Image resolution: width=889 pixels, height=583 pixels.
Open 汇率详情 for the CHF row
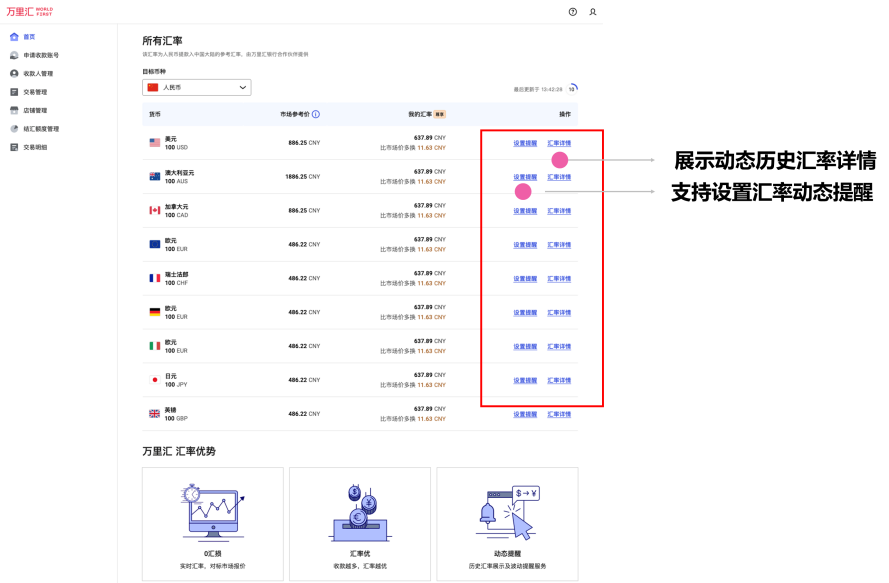[559, 279]
